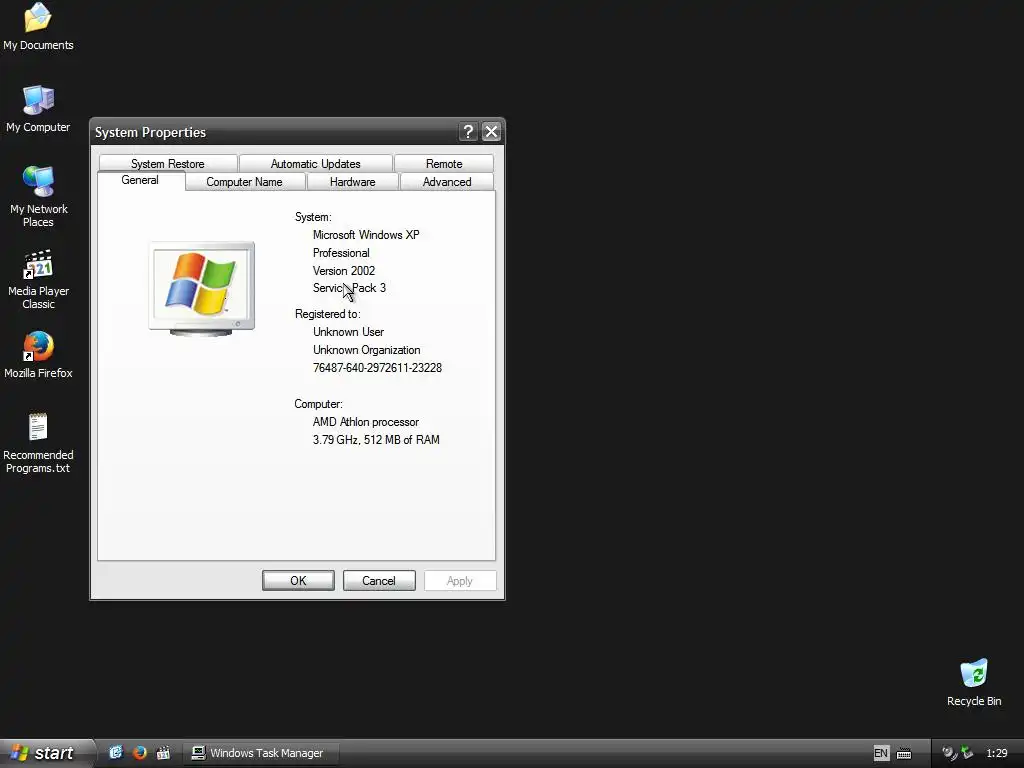The image size is (1024, 768).
Task: Click the taskbar clock showing 1:29
Action: (x=997, y=753)
